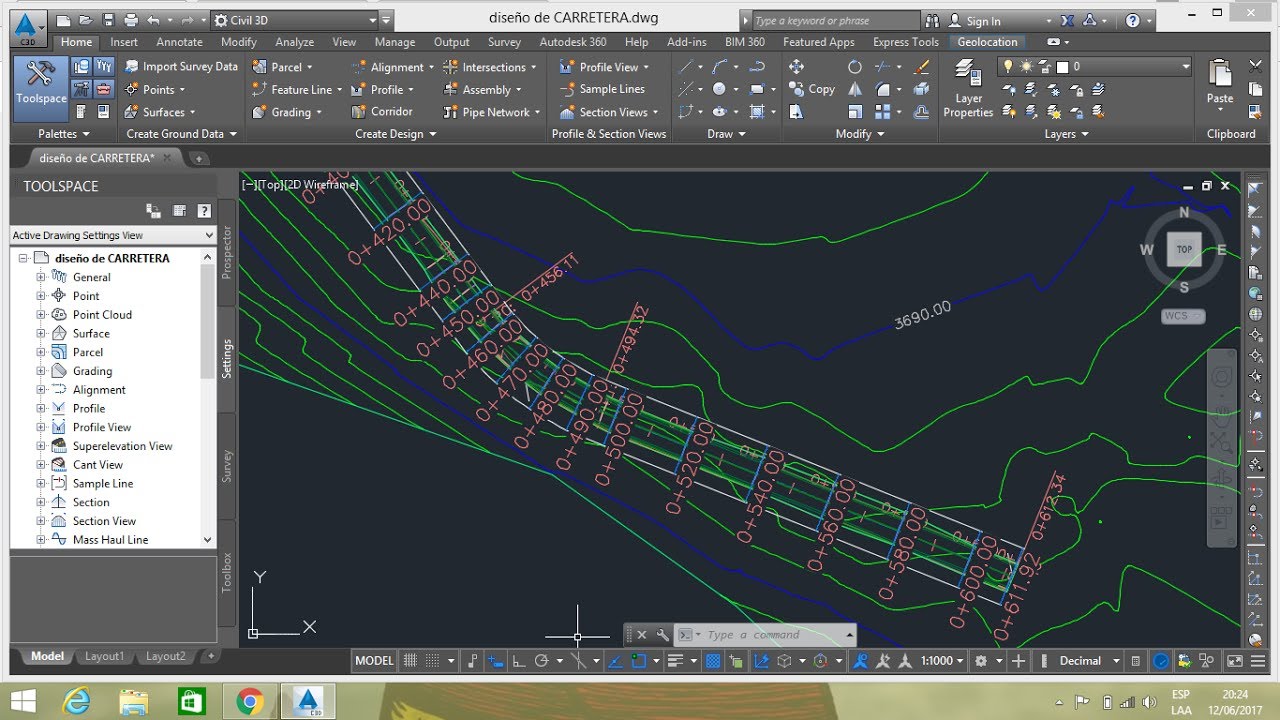The height and width of the screenshot is (720, 1280).
Task: Select Profile View in settings tree
Action: pyautogui.click(x=102, y=427)
